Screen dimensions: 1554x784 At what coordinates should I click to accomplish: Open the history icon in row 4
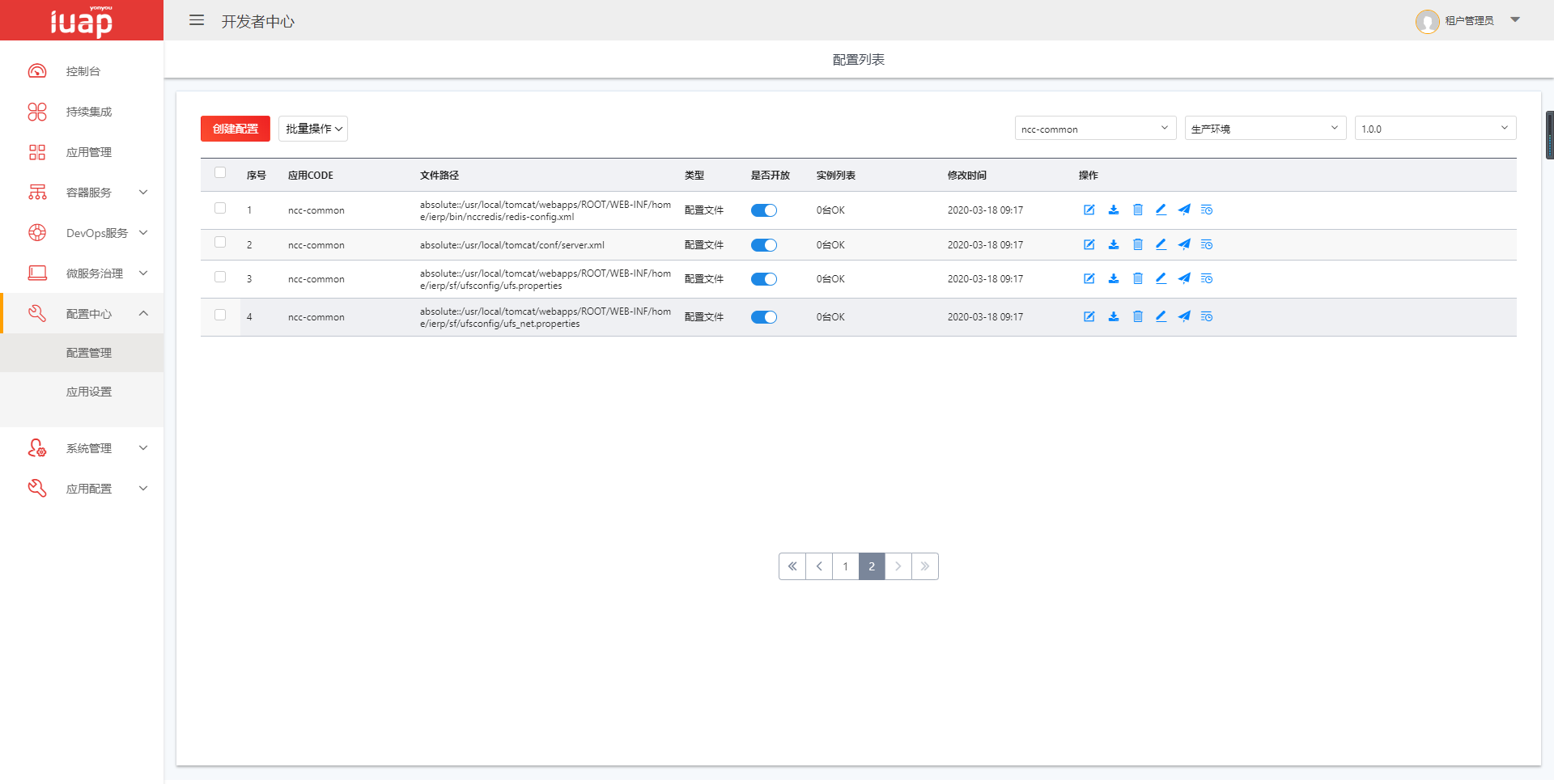coord(1207,316)
